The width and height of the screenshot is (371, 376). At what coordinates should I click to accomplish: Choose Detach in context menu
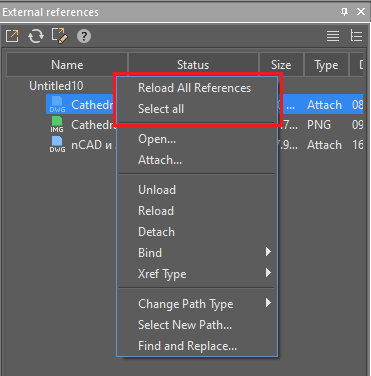(x=197, y=232)
